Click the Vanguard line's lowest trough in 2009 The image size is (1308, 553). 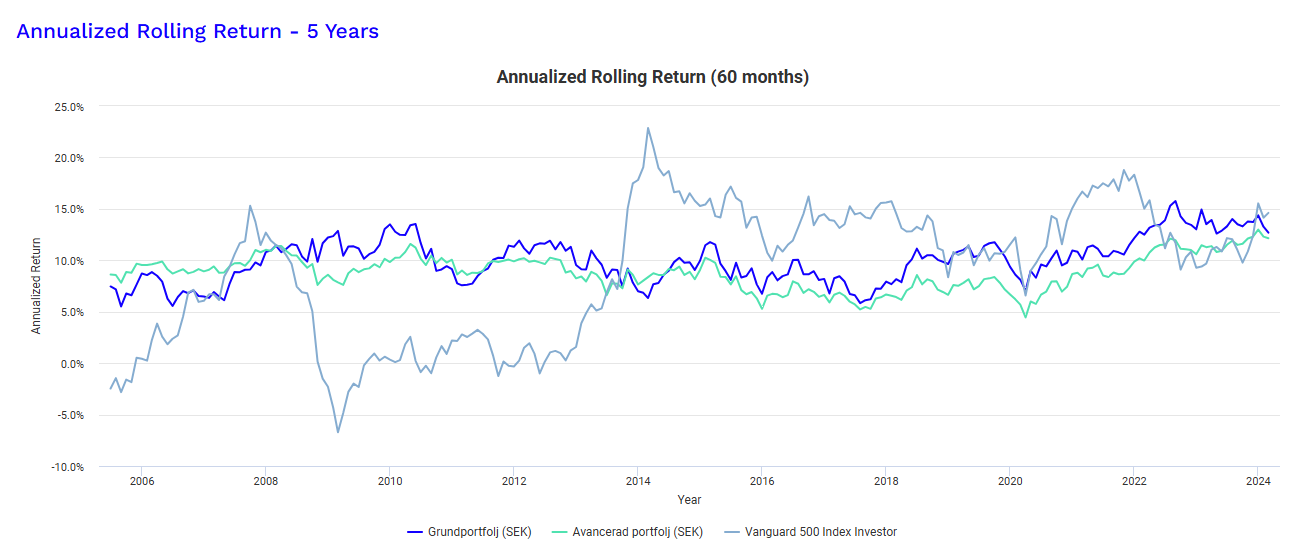pyautogui.click(x=338, y=432)
